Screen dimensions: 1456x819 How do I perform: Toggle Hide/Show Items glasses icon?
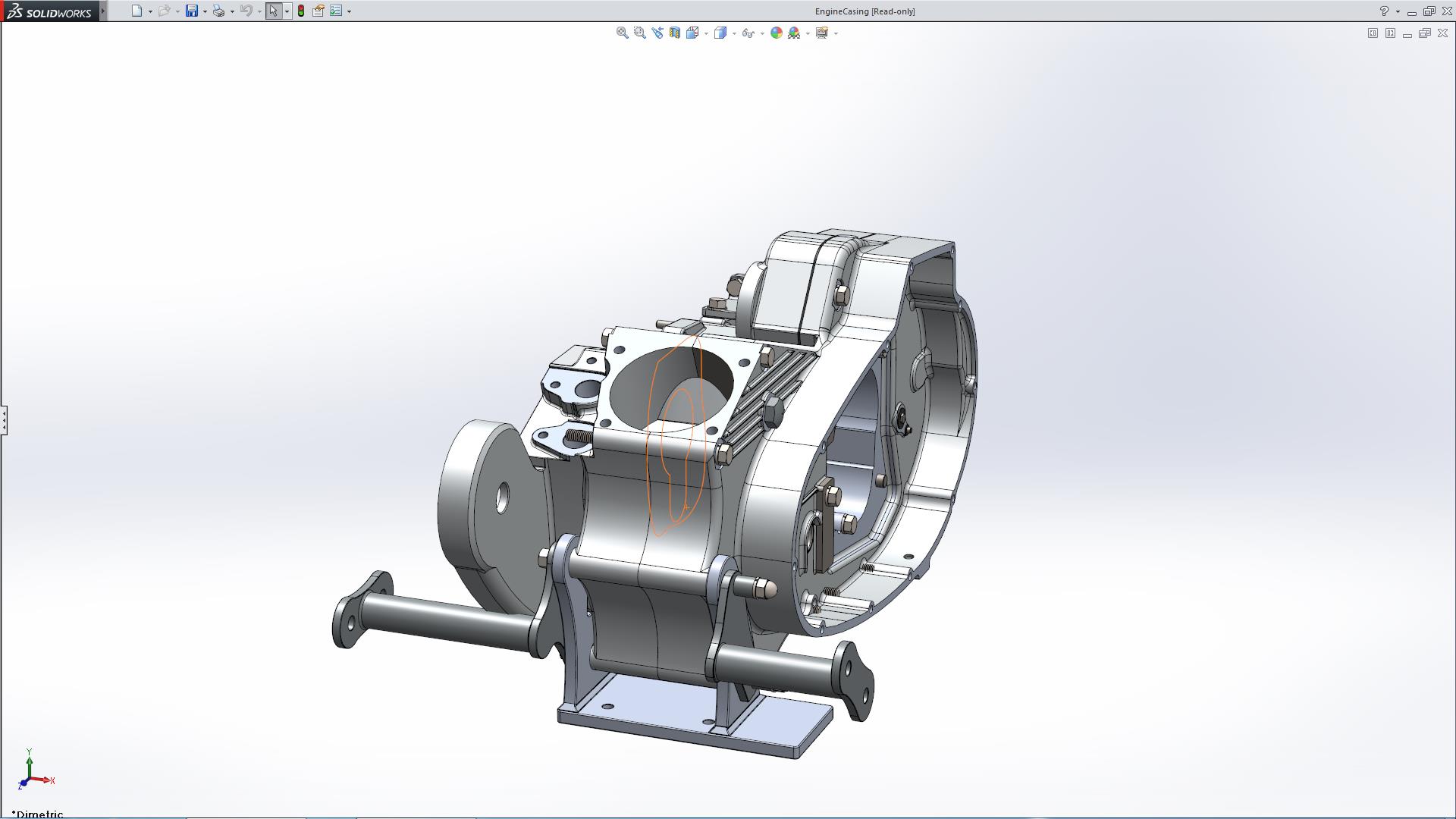(748, 33)
